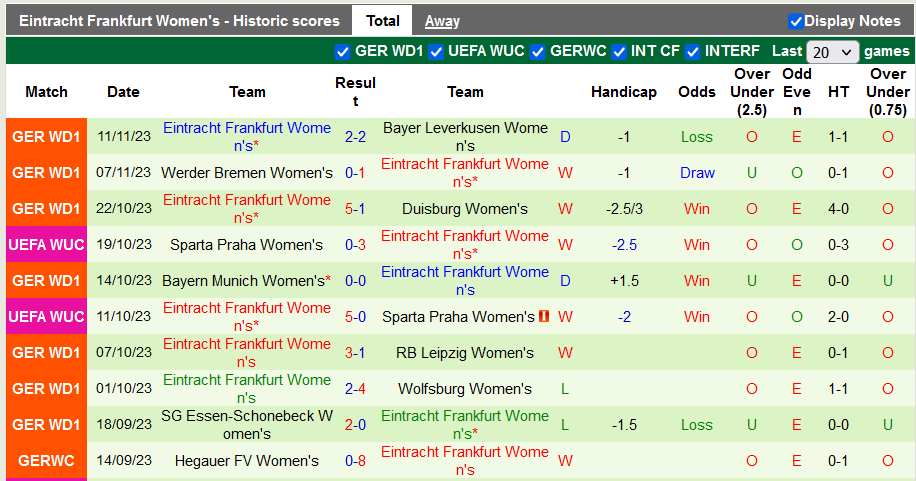Uncheck the INT CF filter
The image size is (916, 481).
click(619, 52)
